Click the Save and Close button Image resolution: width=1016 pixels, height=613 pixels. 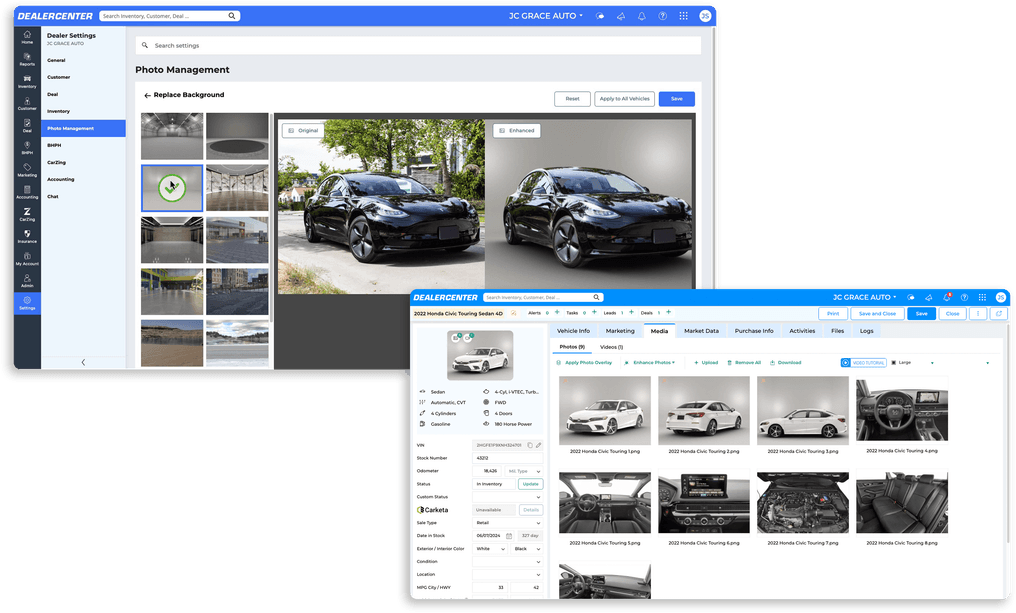pos(878,313)
